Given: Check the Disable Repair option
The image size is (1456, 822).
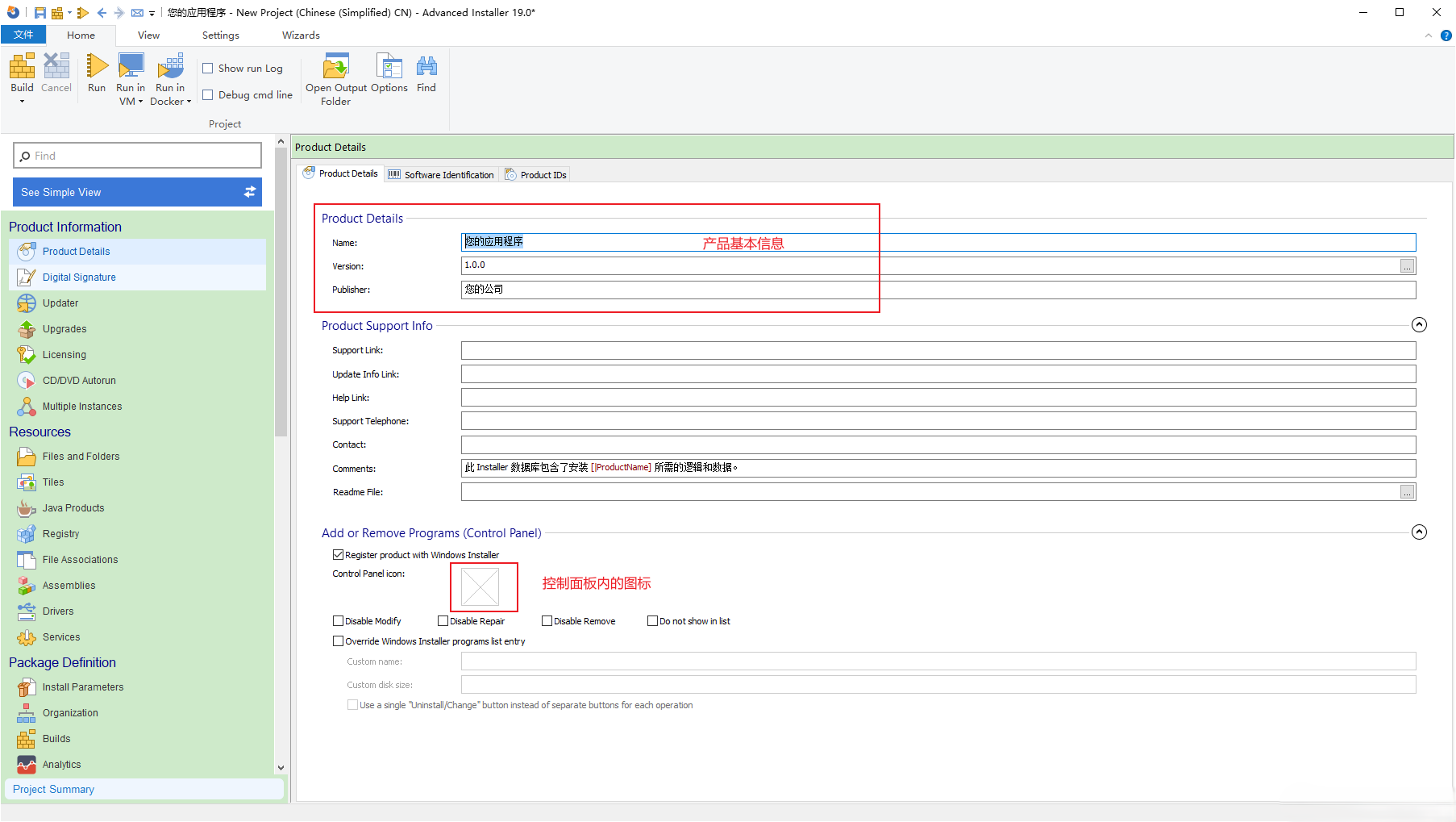Looking at the screenshot, I should 443,621.
